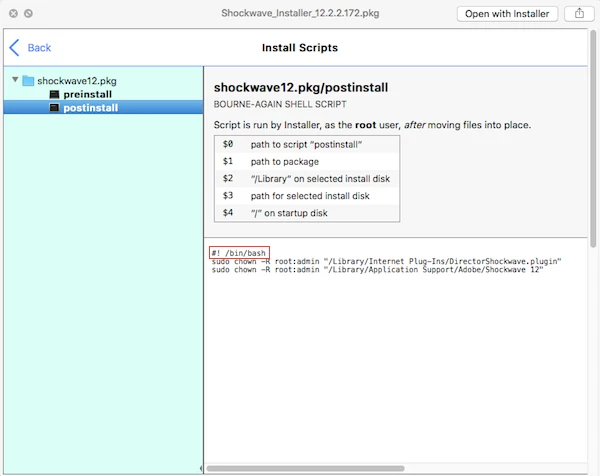Go Back to previous view
Screen dimensions: 600x476
30,48
